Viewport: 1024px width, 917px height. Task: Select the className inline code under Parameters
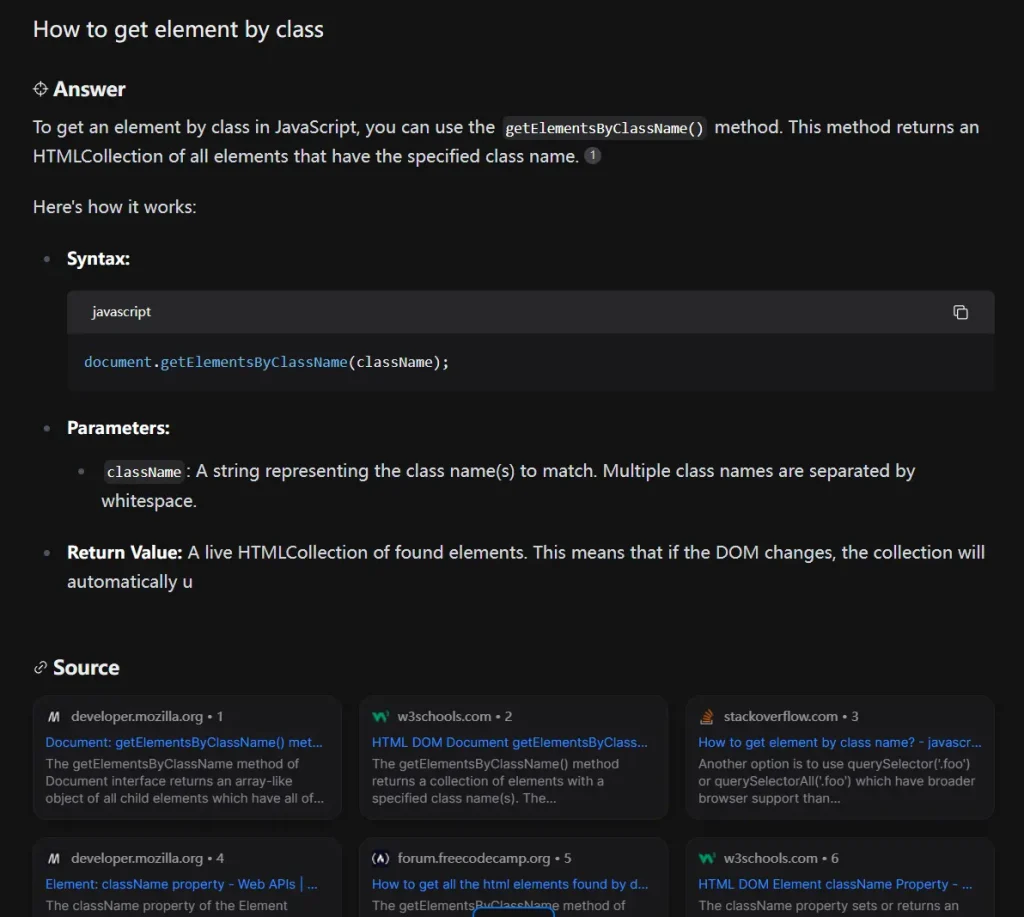(x=144, y=471)
